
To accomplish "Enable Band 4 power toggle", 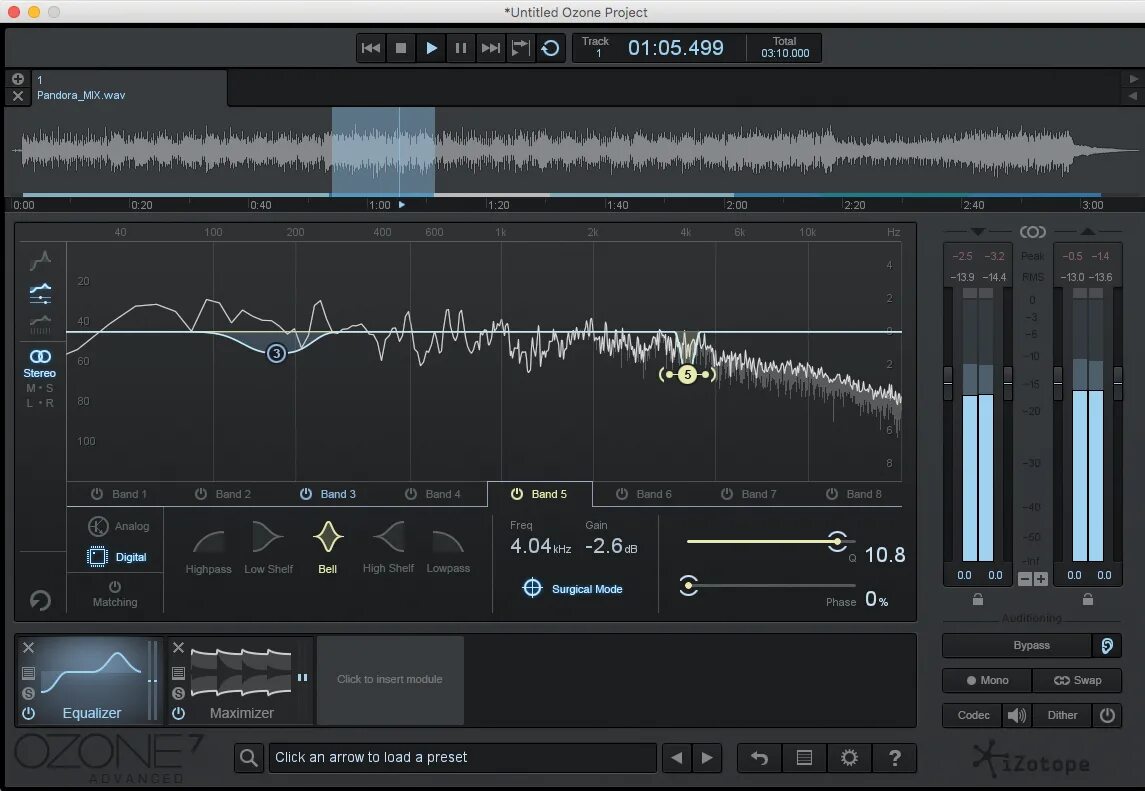I will tap(411, 494).
